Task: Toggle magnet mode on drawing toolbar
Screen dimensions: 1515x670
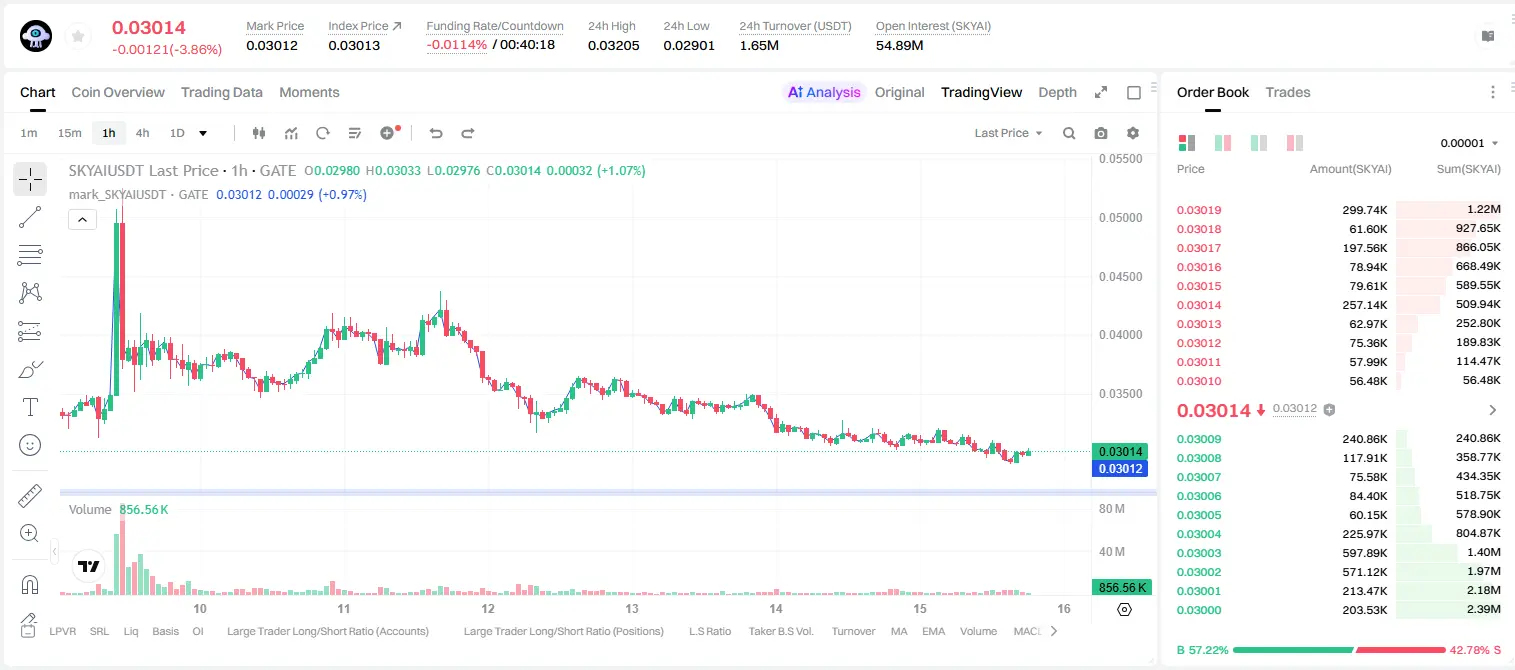Action: pyautogui.click(x=30, y=584)
